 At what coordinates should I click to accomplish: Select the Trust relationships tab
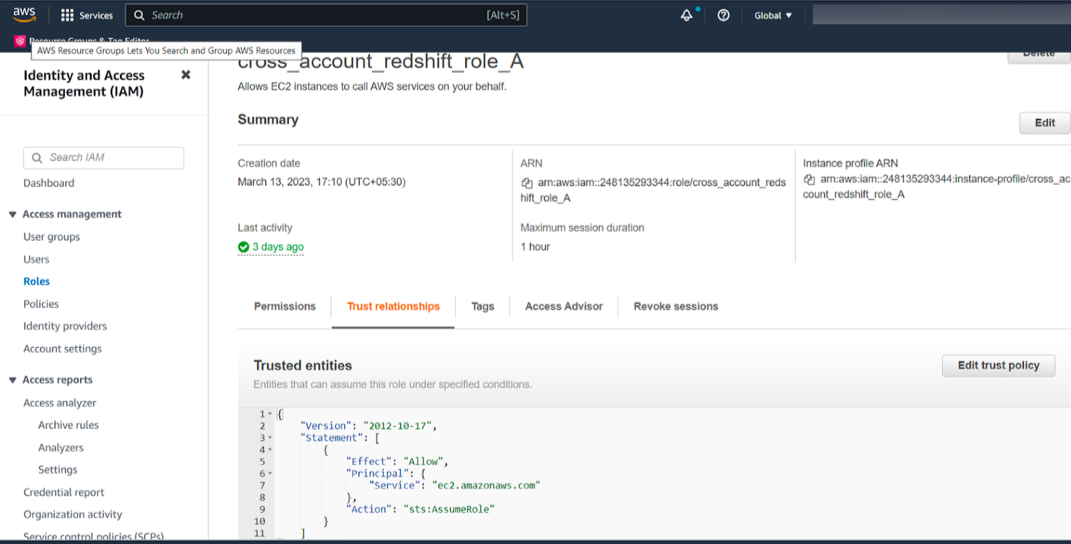tap(393, 306)
